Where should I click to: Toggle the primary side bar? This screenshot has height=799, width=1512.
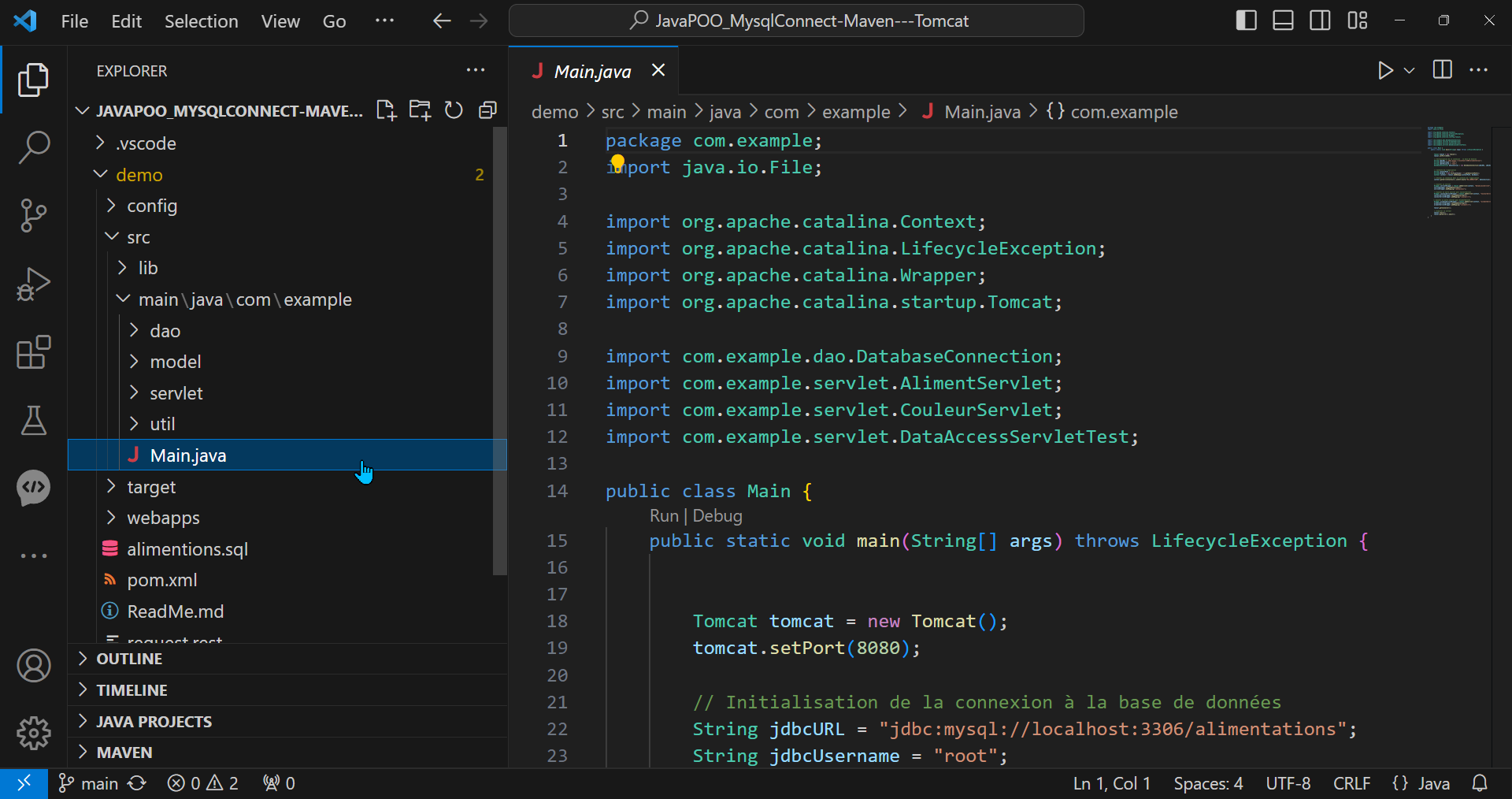[x=1246, y=20]
